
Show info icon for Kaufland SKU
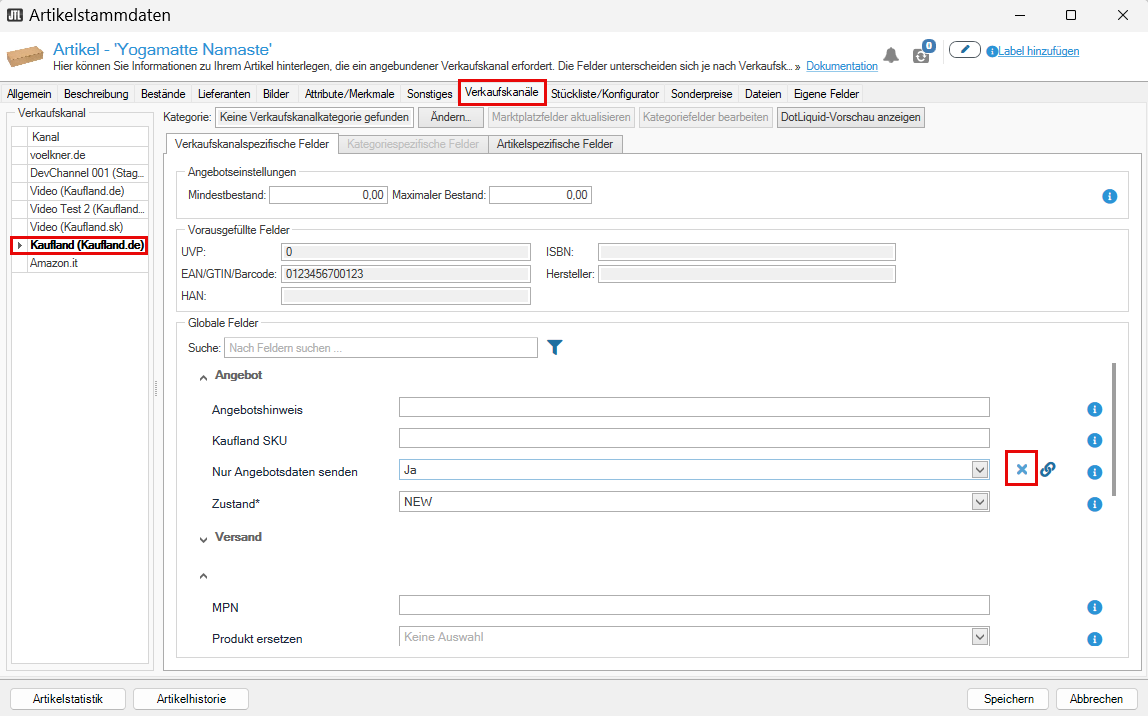click(x=1094, y=440)
